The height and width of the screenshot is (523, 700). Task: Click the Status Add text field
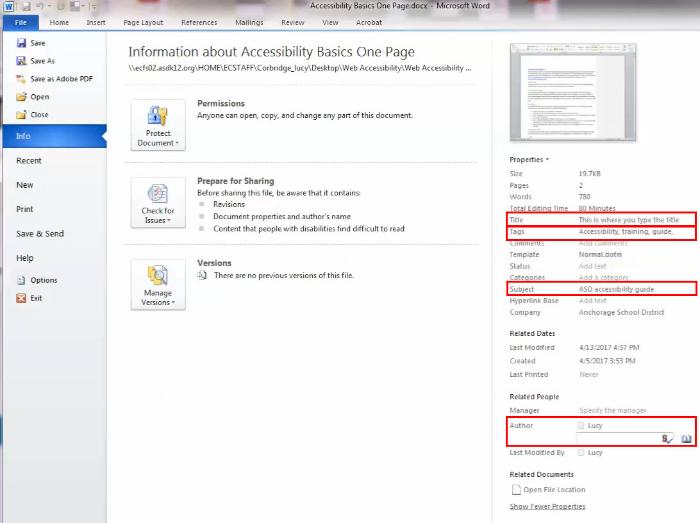592,266
